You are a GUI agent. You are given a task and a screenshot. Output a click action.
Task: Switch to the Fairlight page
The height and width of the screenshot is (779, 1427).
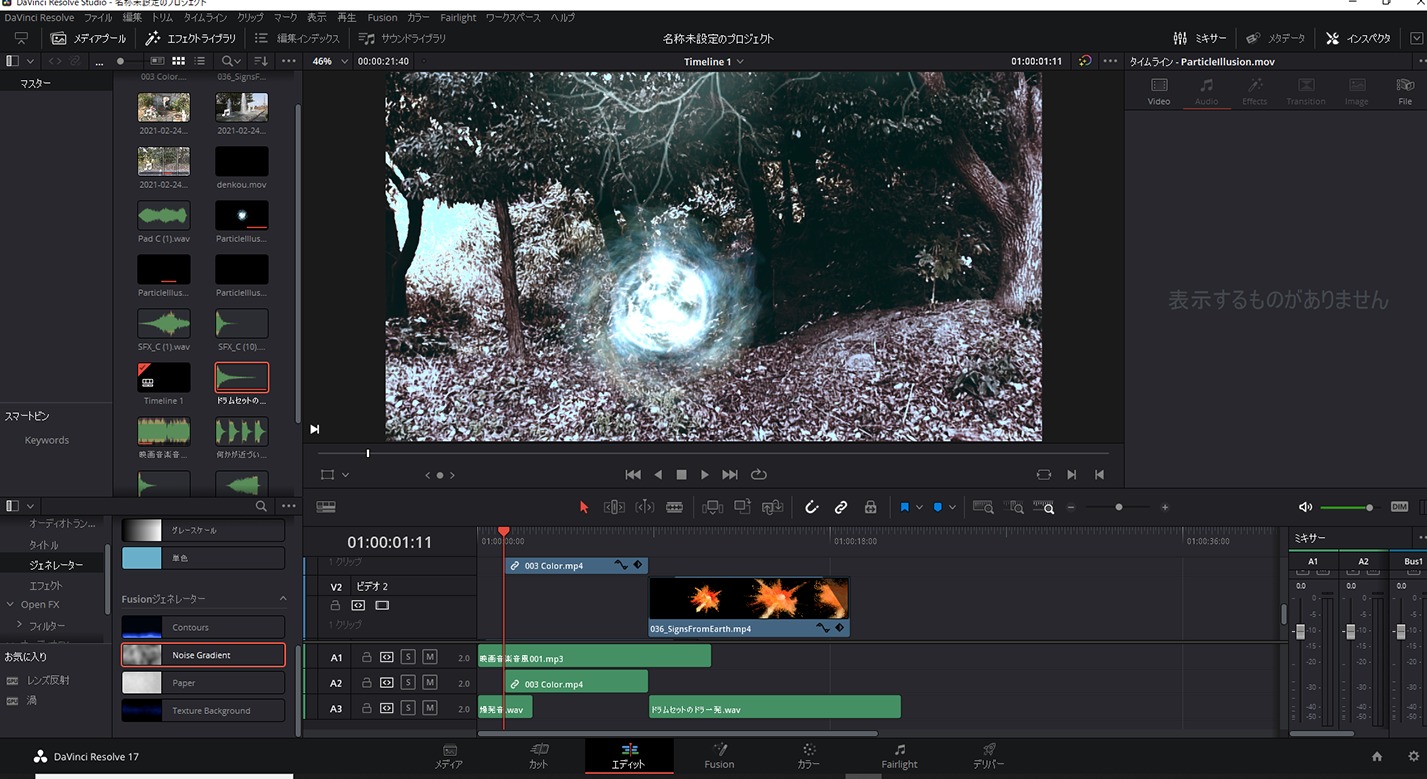[899, 756]
